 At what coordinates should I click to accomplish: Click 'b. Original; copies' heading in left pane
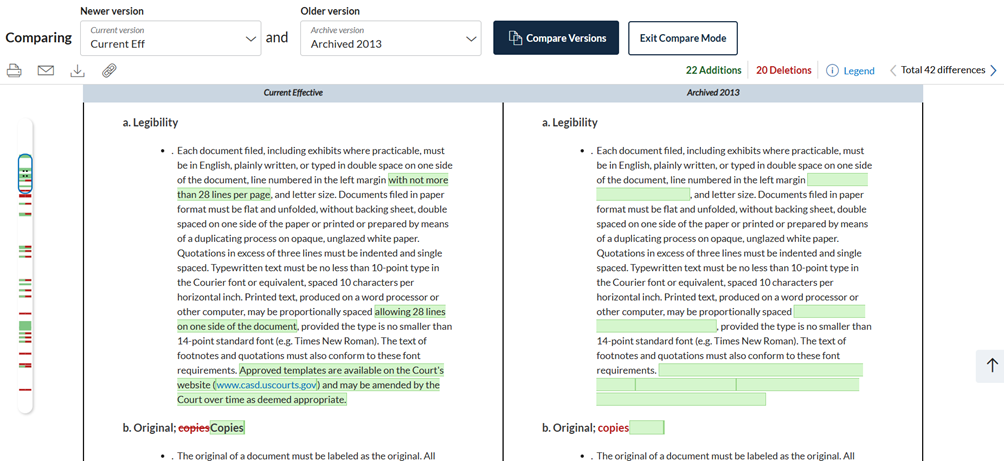point(184,428)
